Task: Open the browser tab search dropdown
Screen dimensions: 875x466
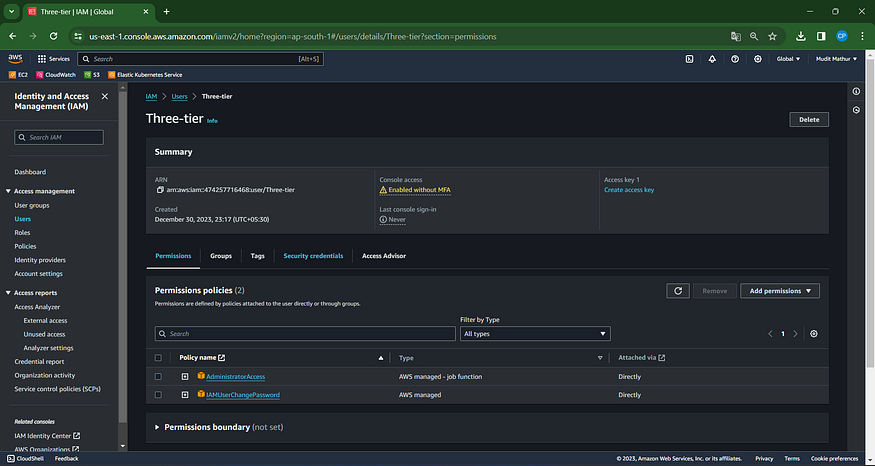Action: (11, 11)
